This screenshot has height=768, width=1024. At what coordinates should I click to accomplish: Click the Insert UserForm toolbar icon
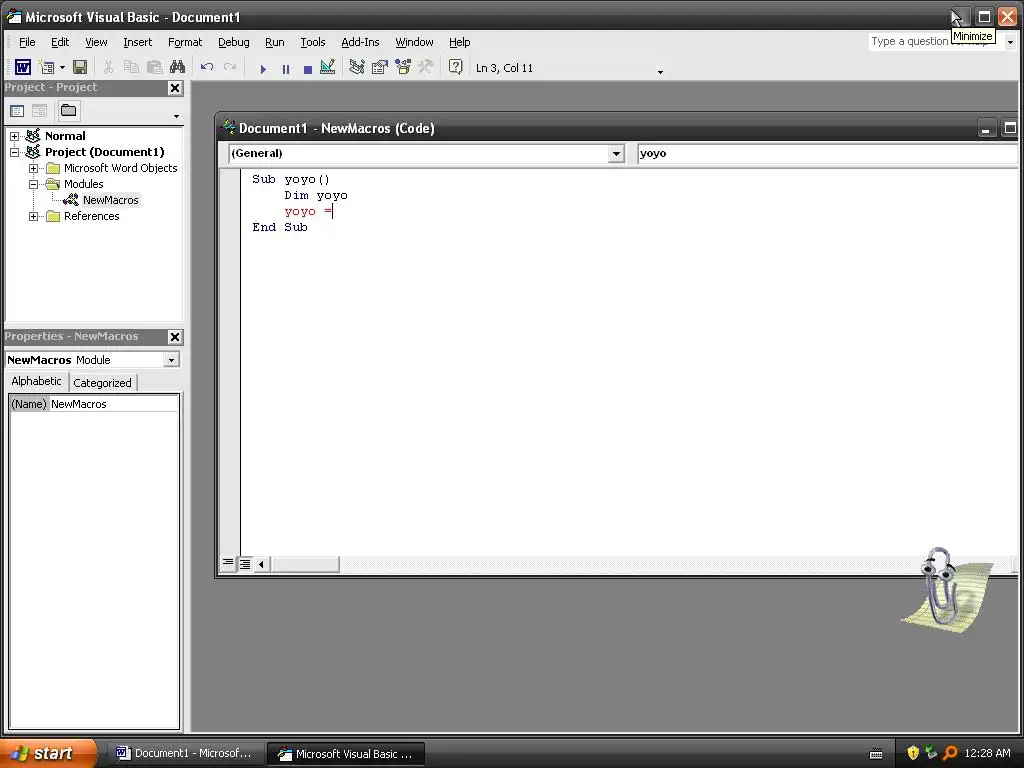tap(46, 67)
